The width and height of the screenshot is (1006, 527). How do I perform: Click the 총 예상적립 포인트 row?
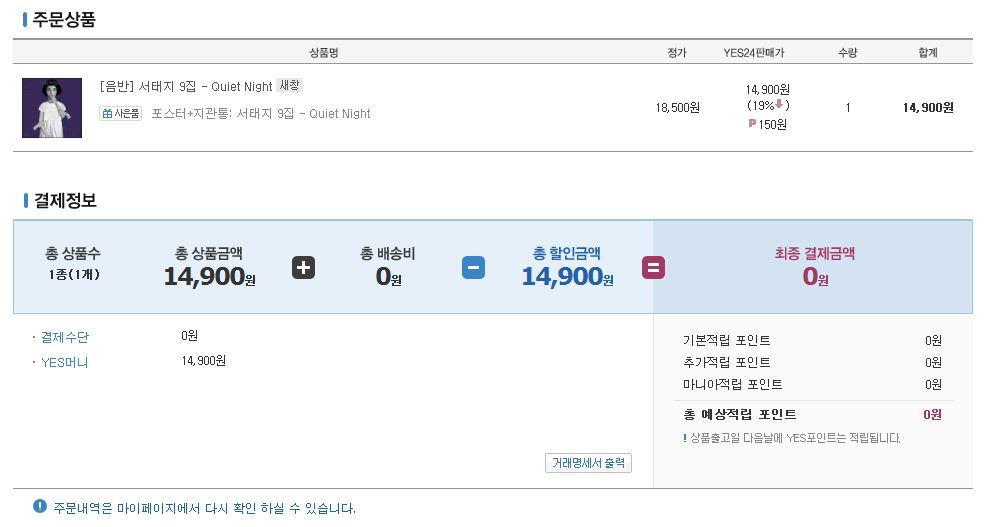click(x=812, y=415)
